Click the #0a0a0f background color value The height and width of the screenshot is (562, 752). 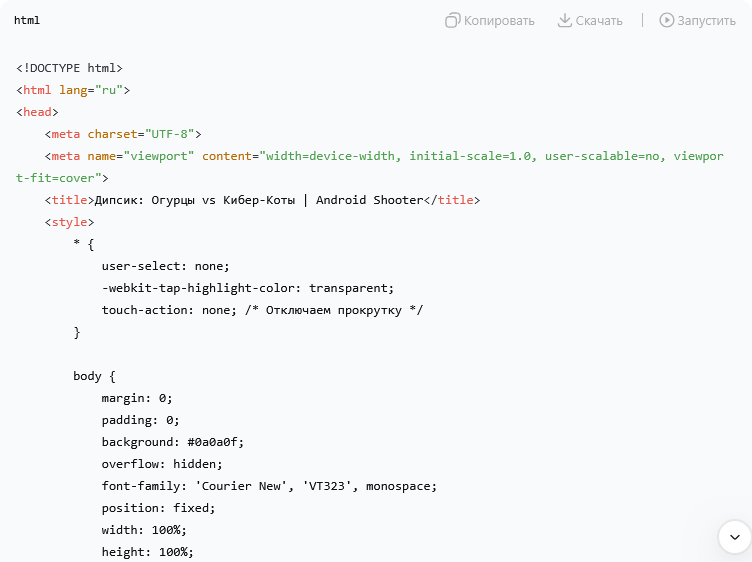[215, 442]
